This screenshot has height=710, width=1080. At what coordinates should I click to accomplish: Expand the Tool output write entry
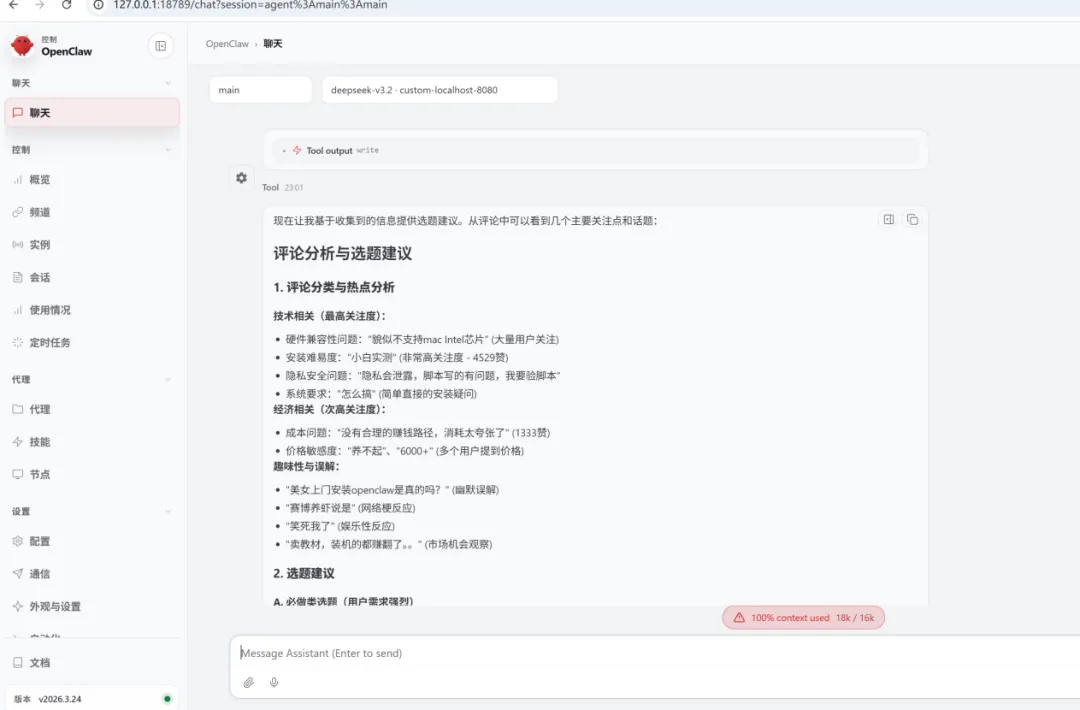(596, 150)
